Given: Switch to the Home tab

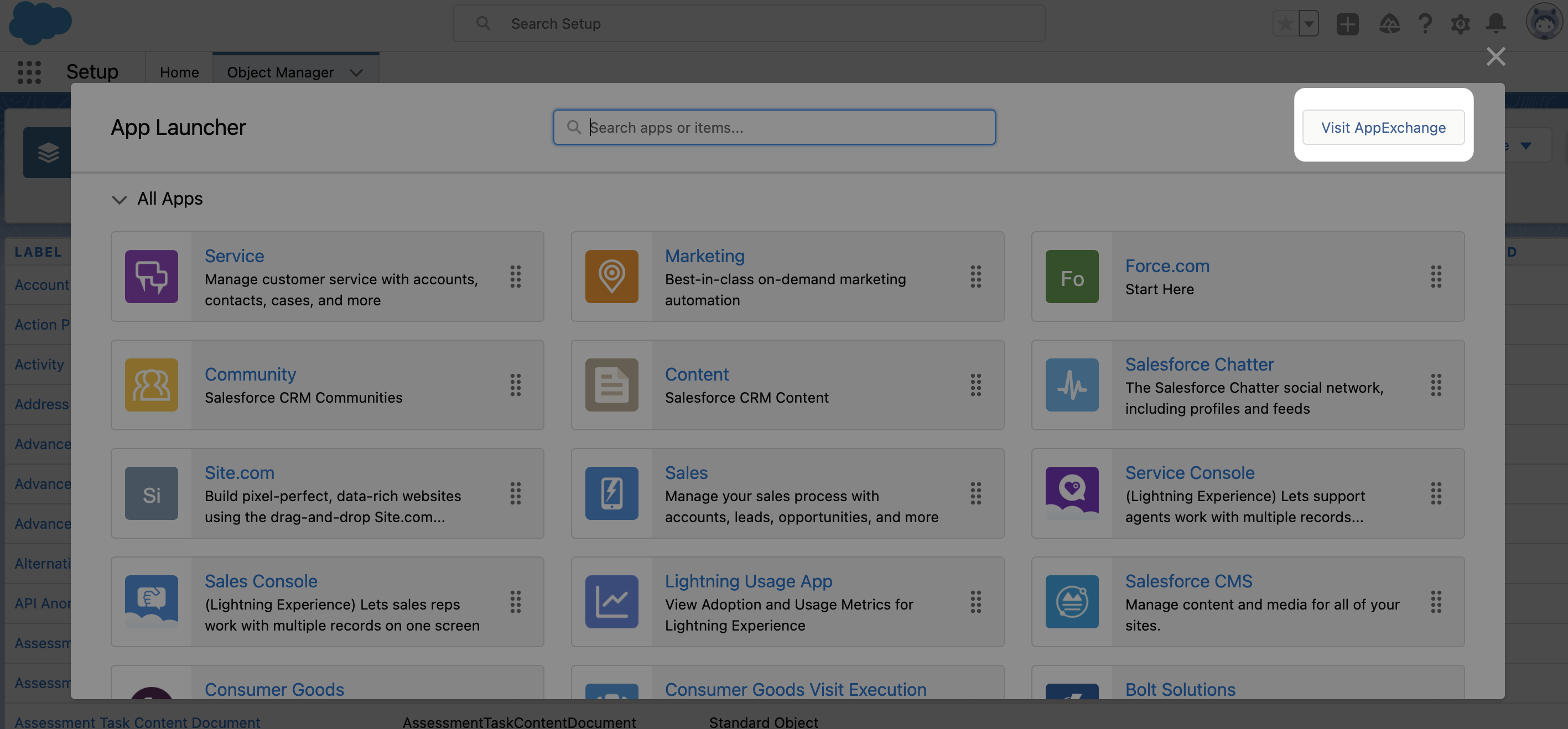Looking at the screenshot, I should point(179,72).
